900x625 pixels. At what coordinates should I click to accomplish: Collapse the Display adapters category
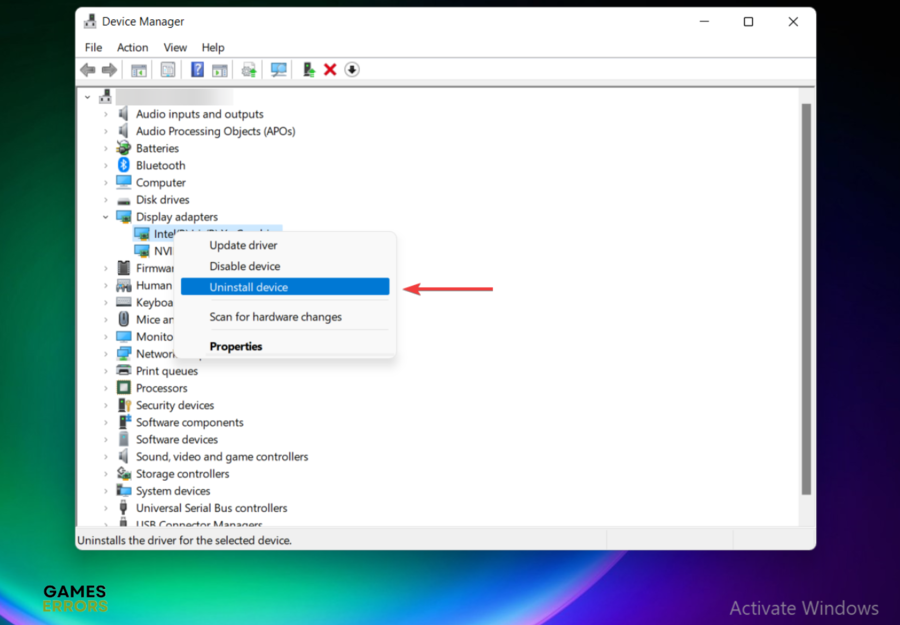pos(106,217)
